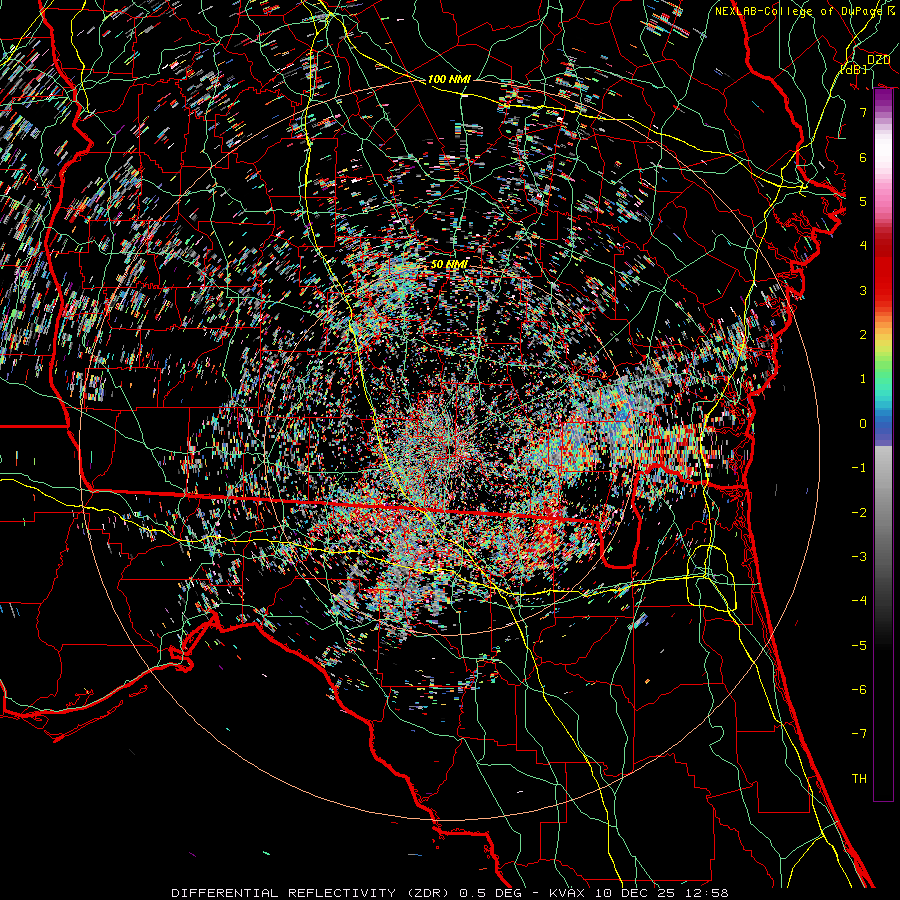Click the 100 NMI range ring label

[449, 79]
